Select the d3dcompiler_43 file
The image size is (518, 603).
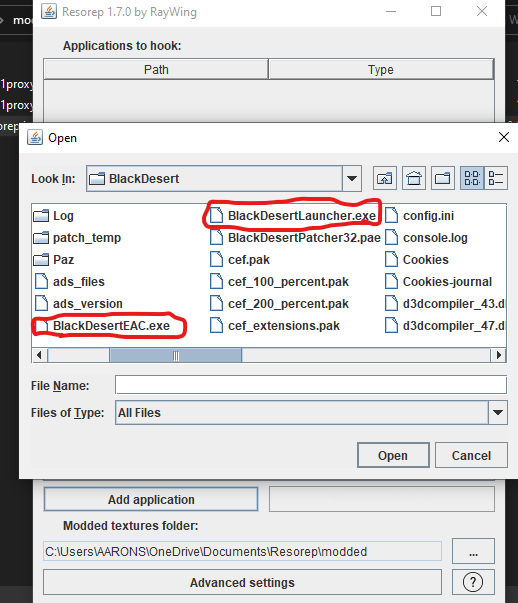[445, 303]
